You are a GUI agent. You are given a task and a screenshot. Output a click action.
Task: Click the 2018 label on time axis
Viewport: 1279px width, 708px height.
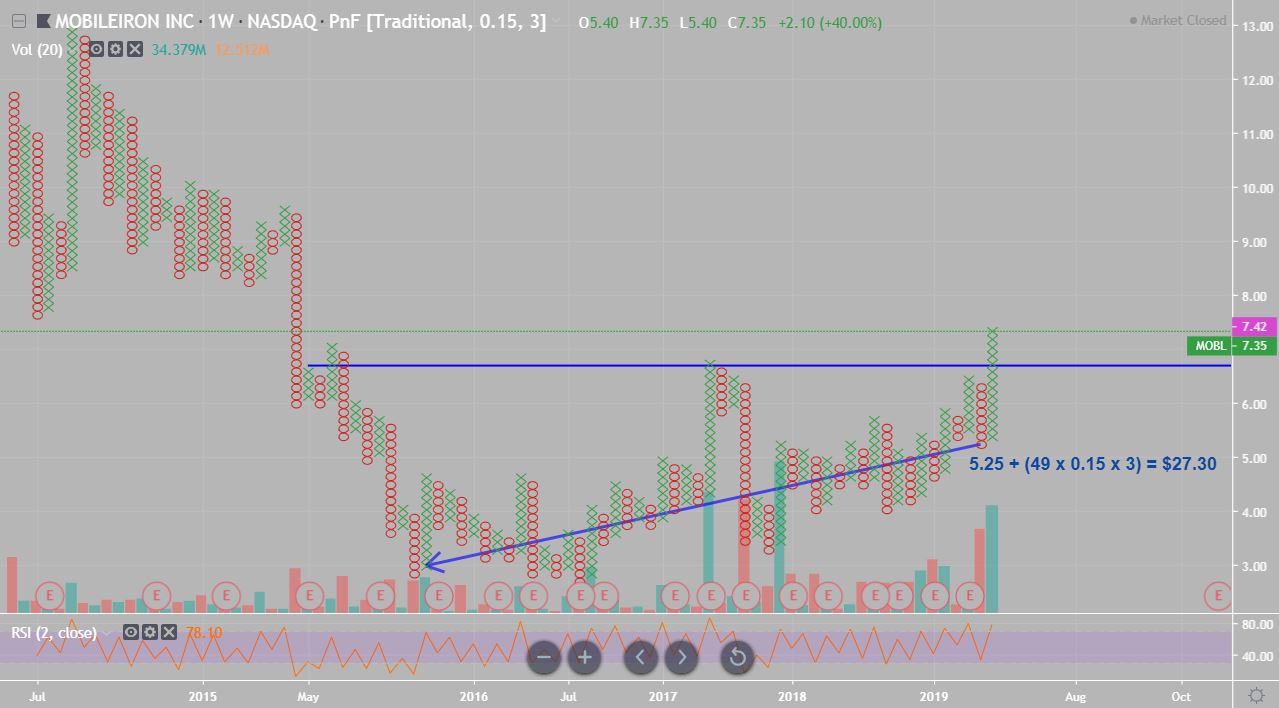coord(792,695)
